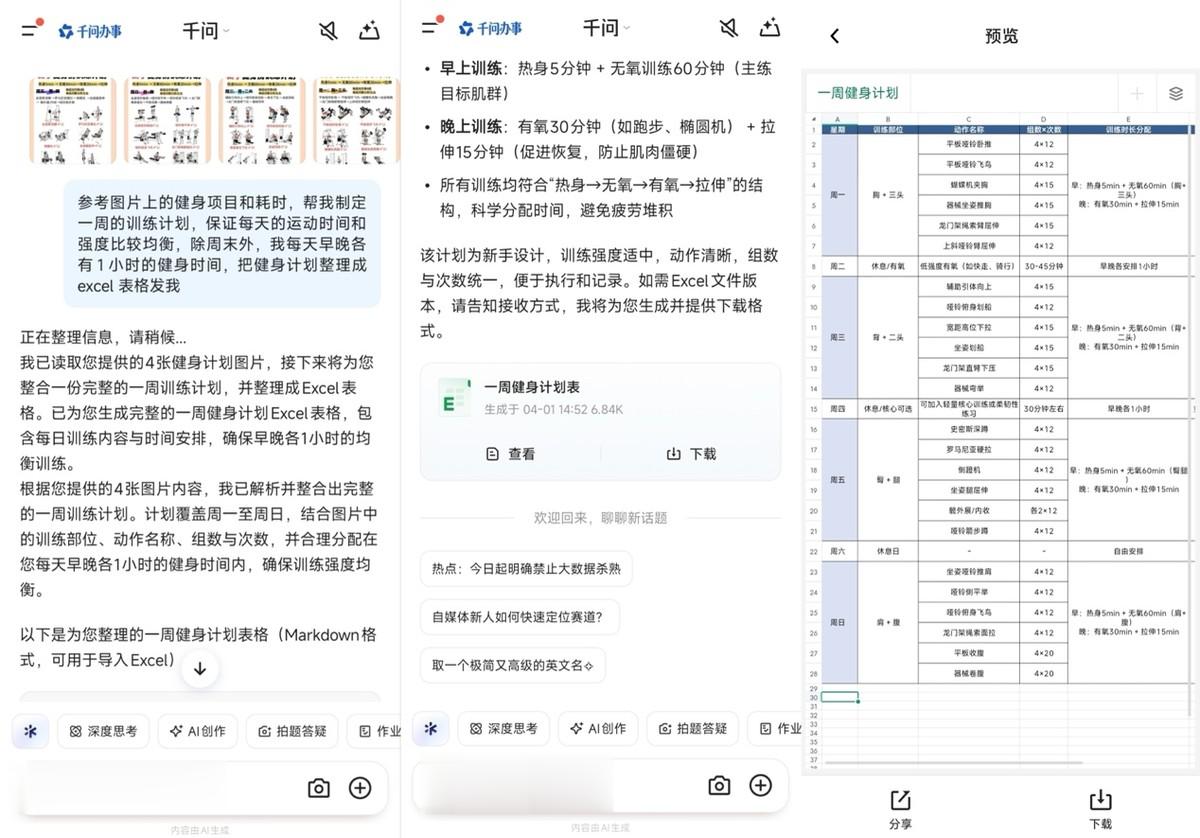Click 查看 to view the fitness plan file
The image size is (1200, 838).
point(510,454)
